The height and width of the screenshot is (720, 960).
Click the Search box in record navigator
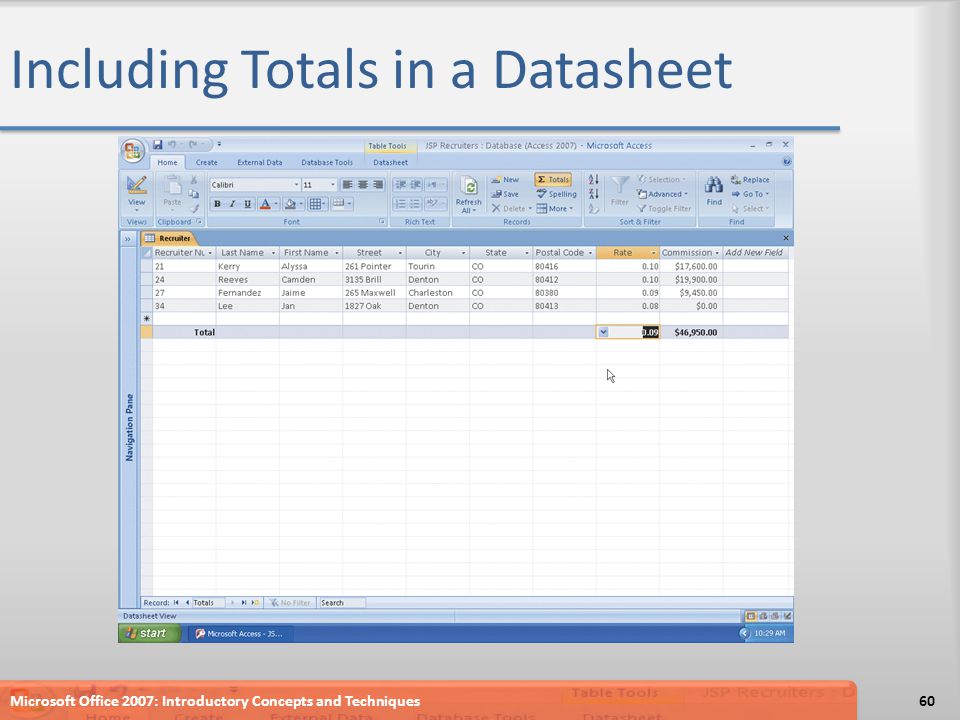tap(342, 603)
